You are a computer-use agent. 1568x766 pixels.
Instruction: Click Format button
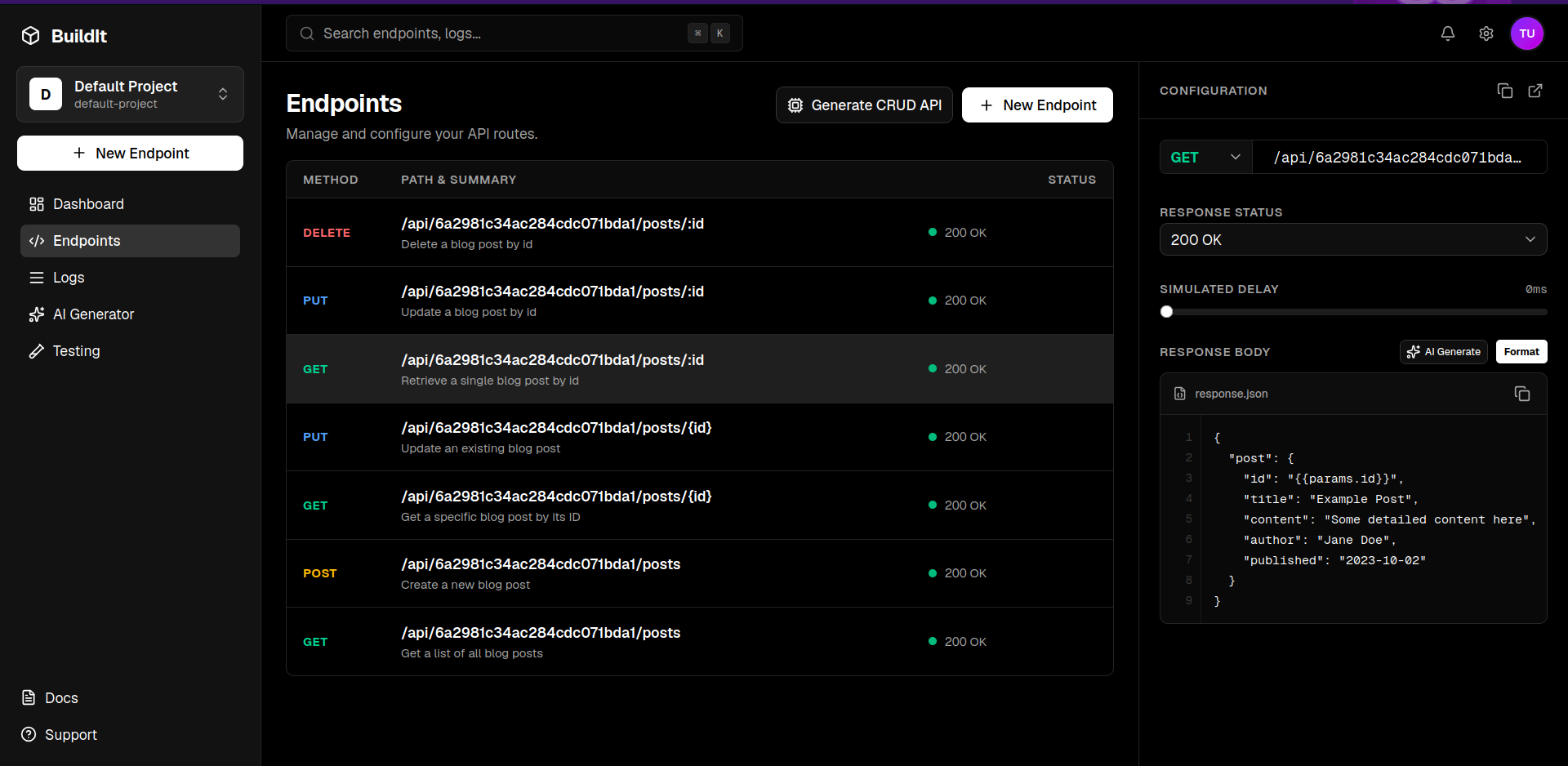click(x=1521, y=352)
